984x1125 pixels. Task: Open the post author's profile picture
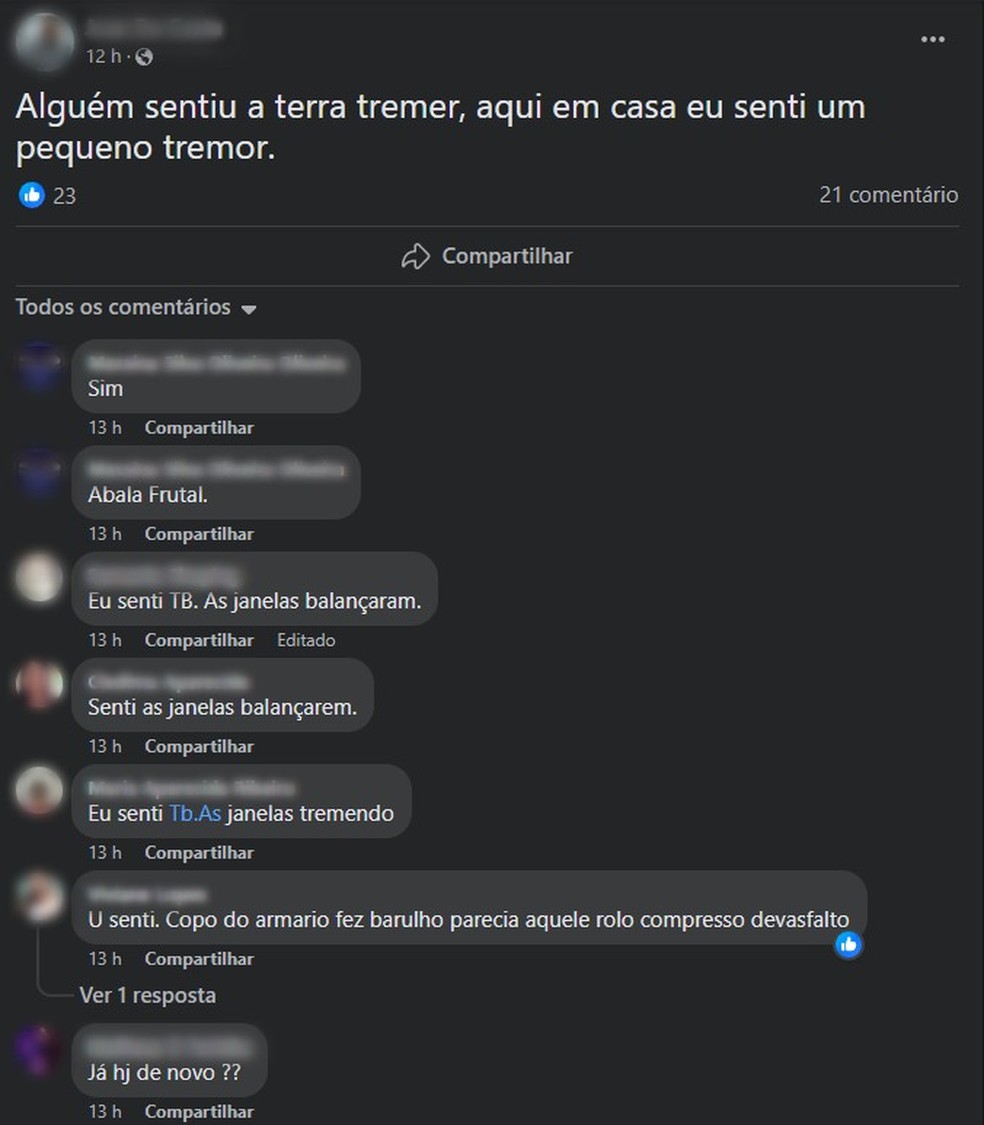pos(44,42)
